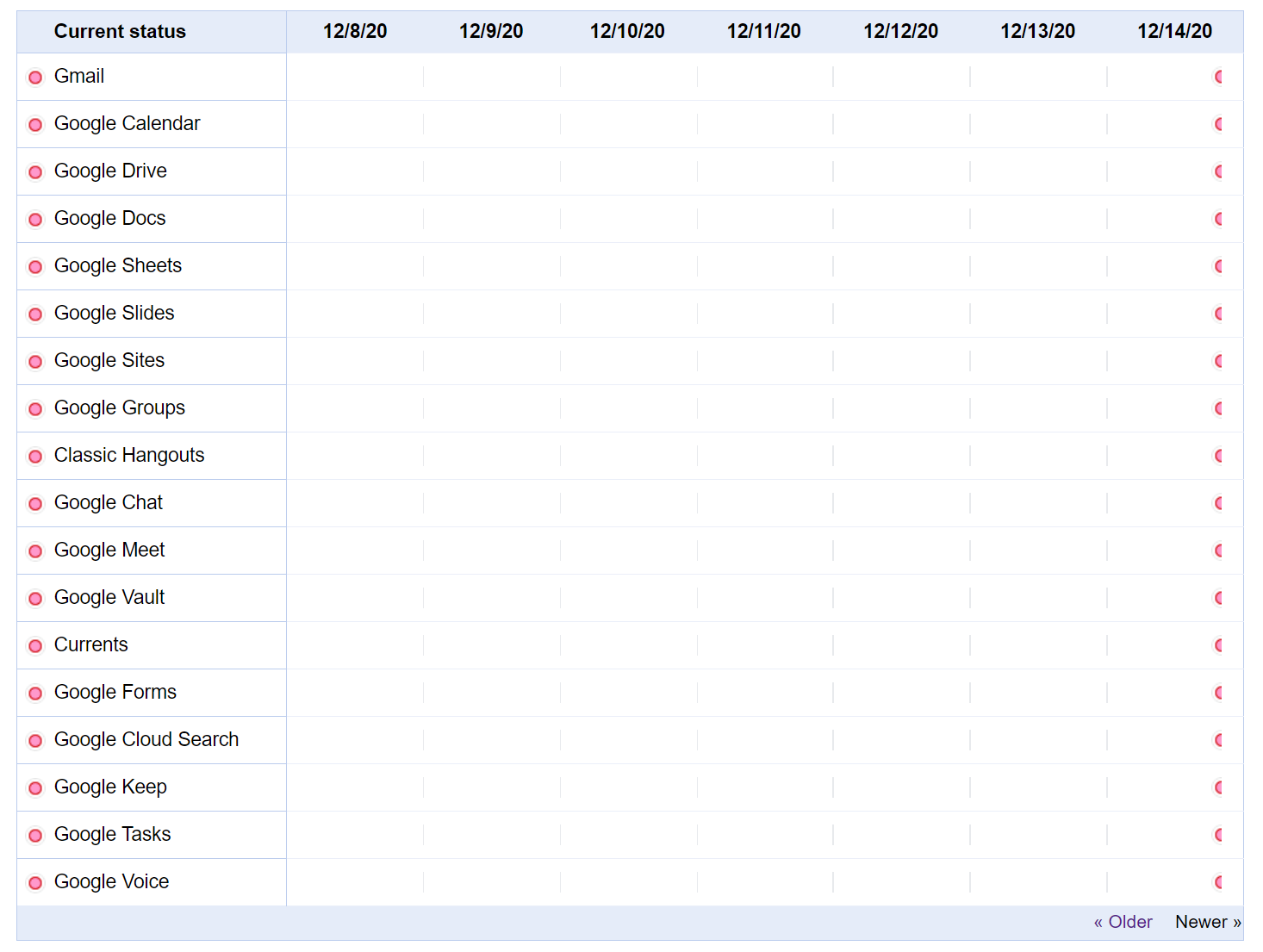Open the 12/14/20 incident marker for Google Keep
Screen dimensions: 1263x952
click(x=1218, y=787)
